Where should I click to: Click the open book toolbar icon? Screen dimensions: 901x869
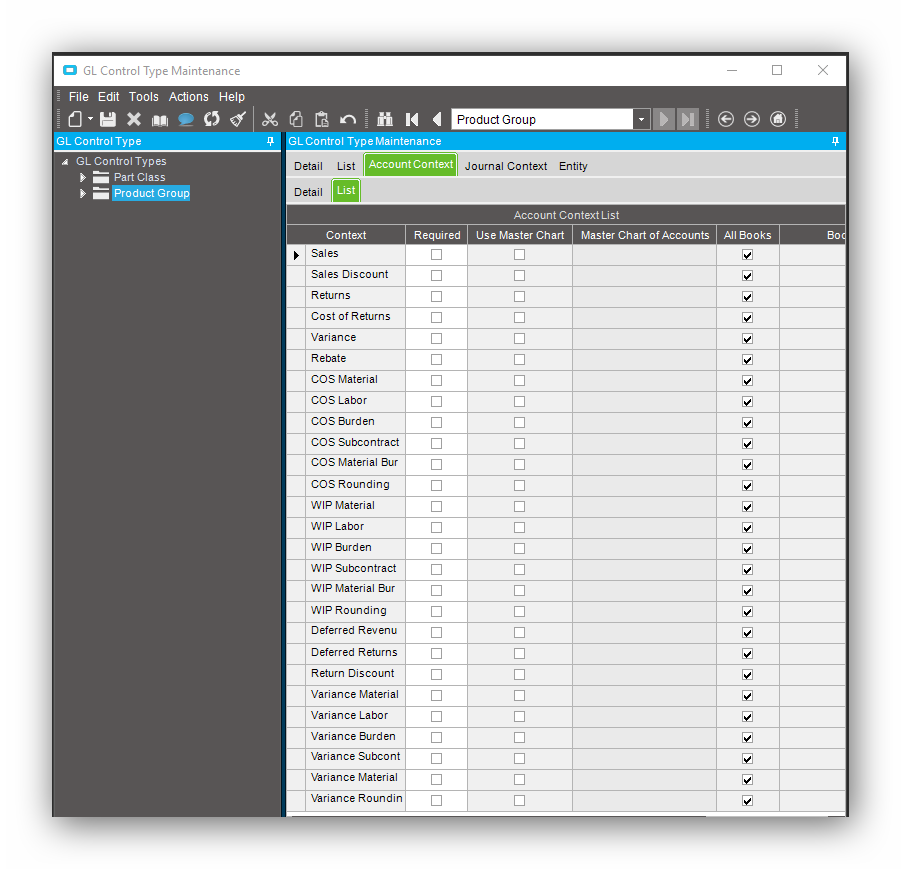click(160, 120)
